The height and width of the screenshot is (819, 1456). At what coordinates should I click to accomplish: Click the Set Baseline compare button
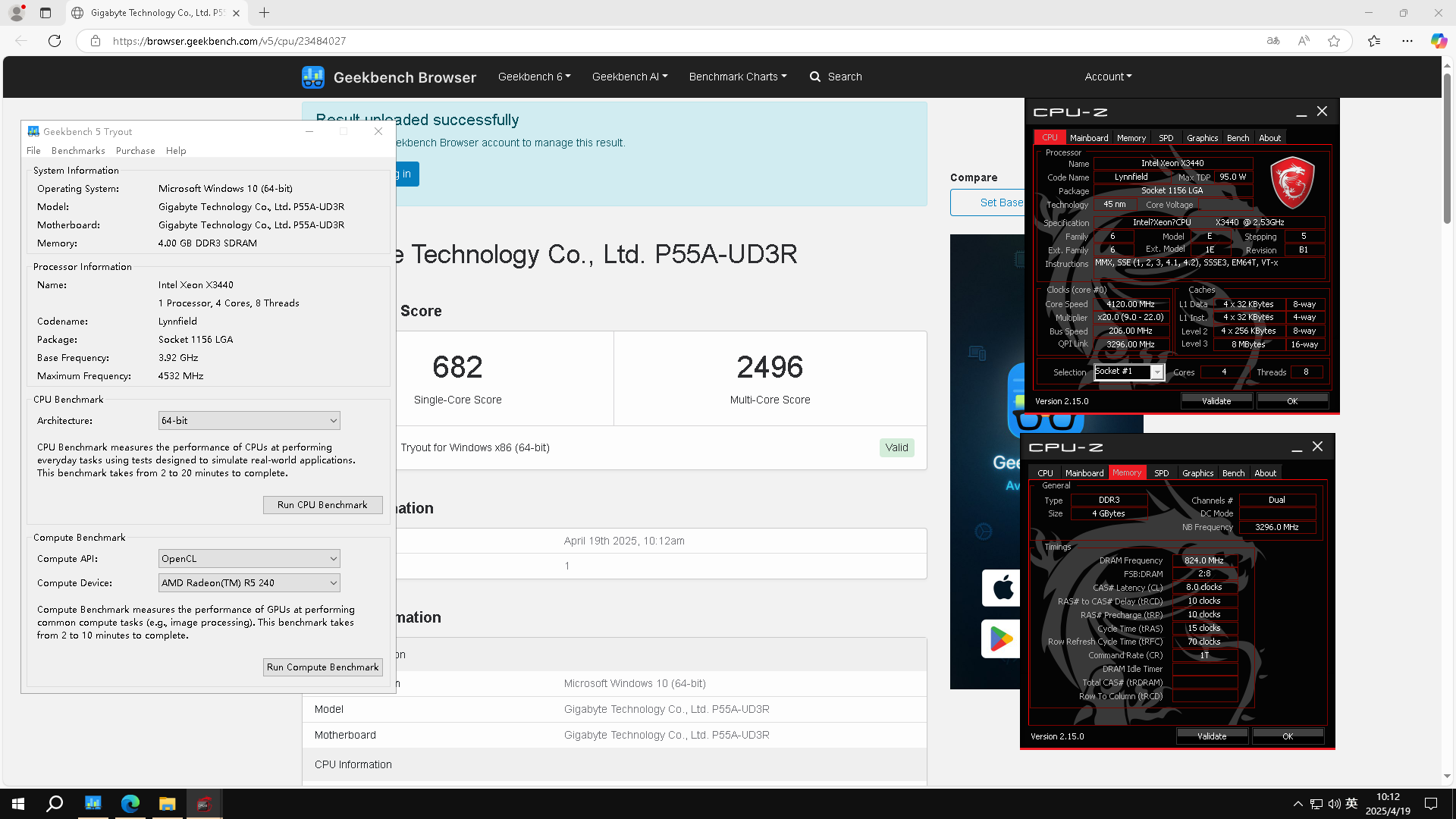click(x=987, y=202)
